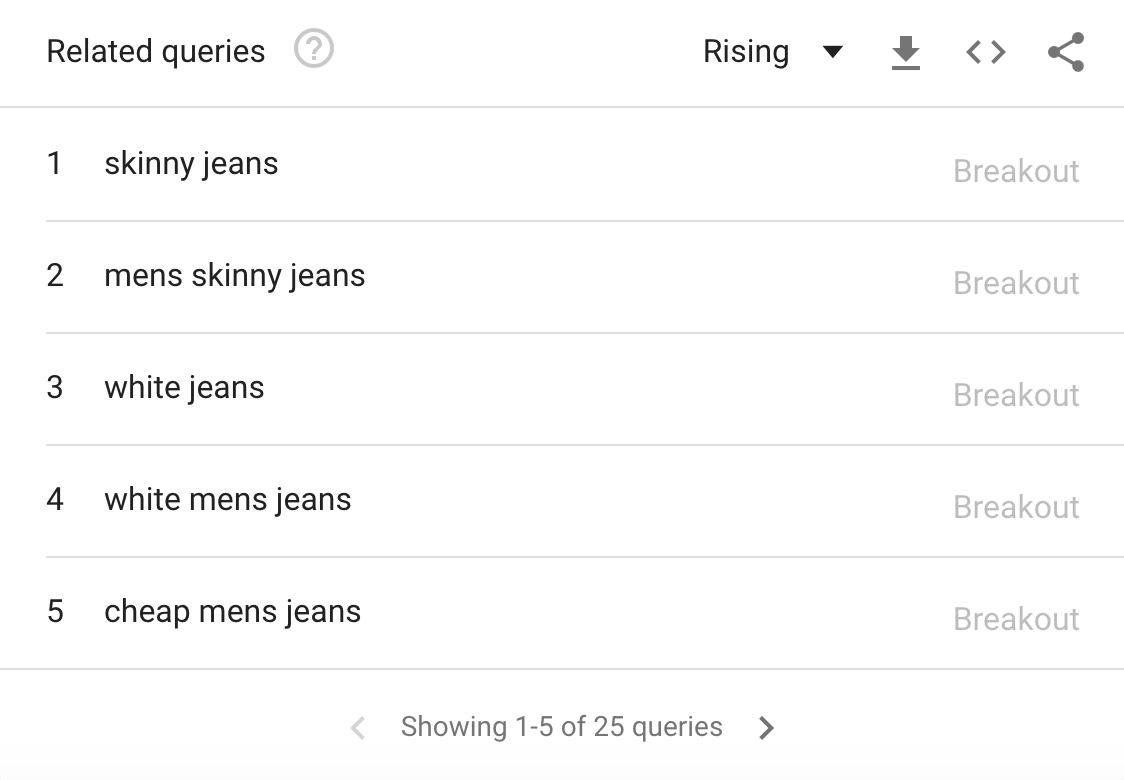This screenshot has height=780, width=1124.
Task: Click the "white mens jeans" query
Action: coord(227,499)
